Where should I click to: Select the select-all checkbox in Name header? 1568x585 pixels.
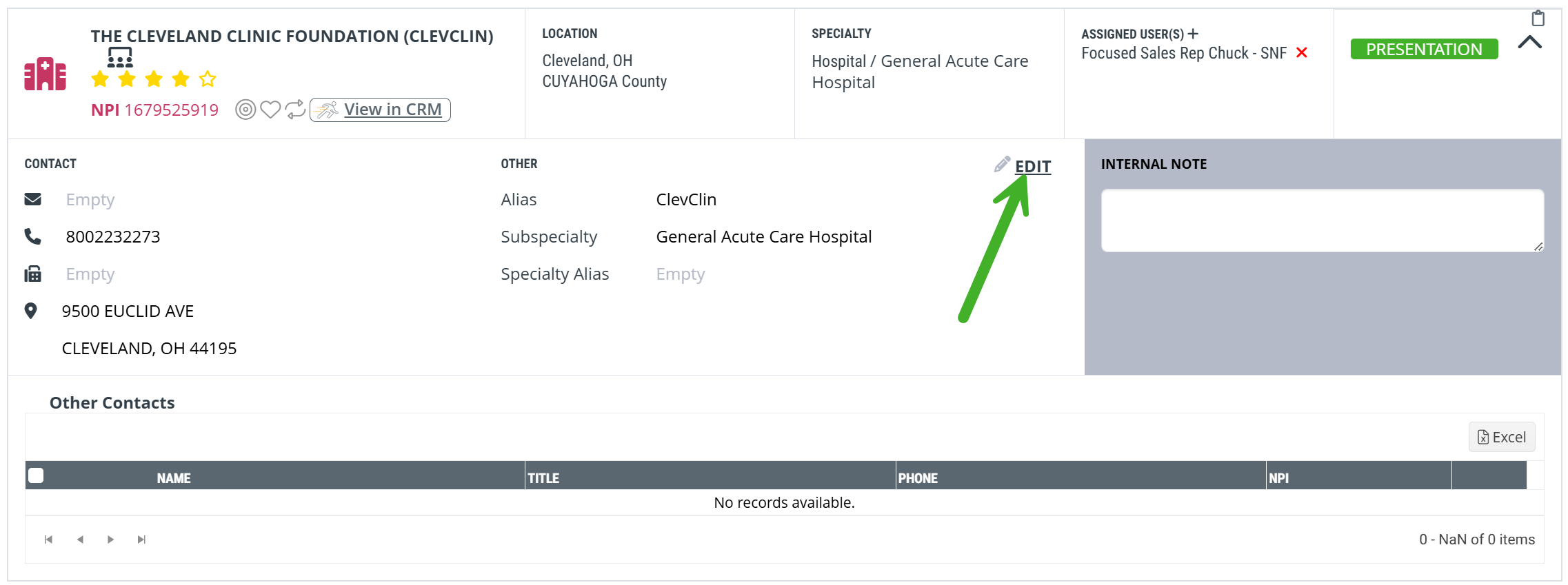[36, 475]
